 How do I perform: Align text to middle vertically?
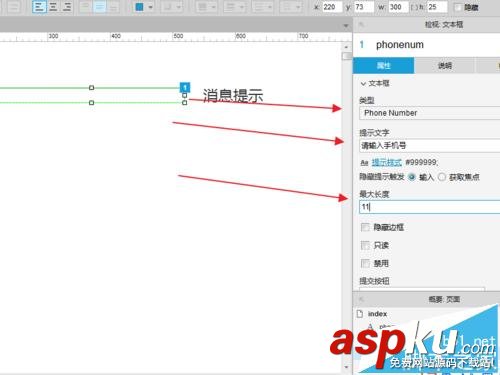click(99, 7)
